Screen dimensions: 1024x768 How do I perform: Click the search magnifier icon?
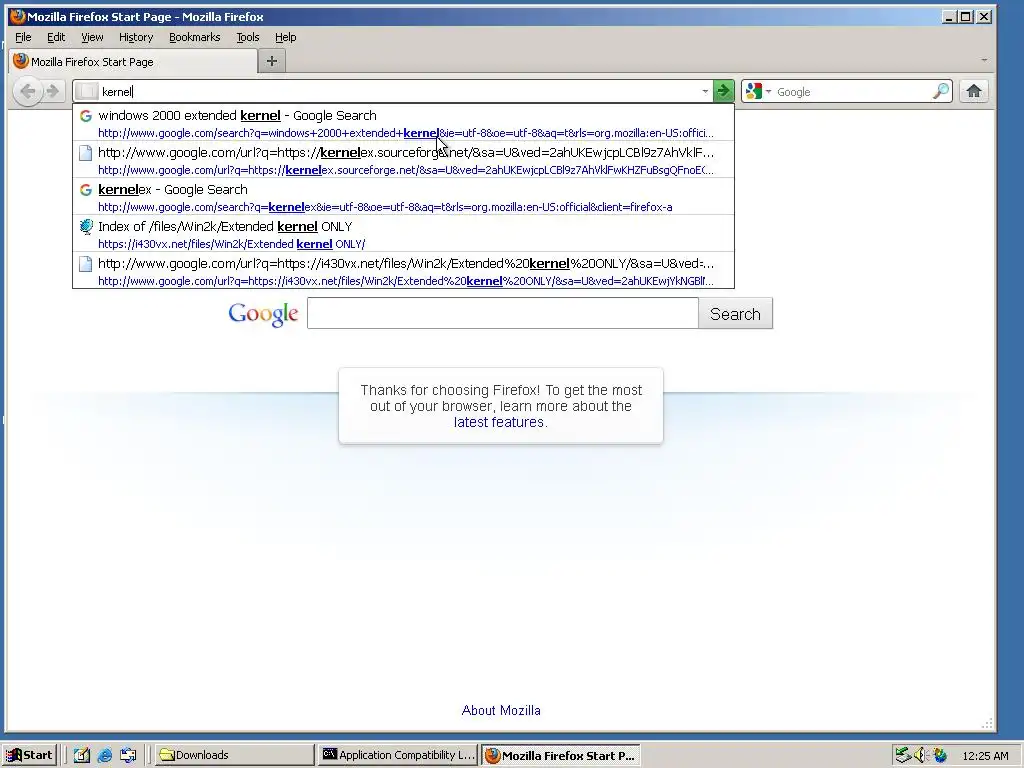(941, 91)
